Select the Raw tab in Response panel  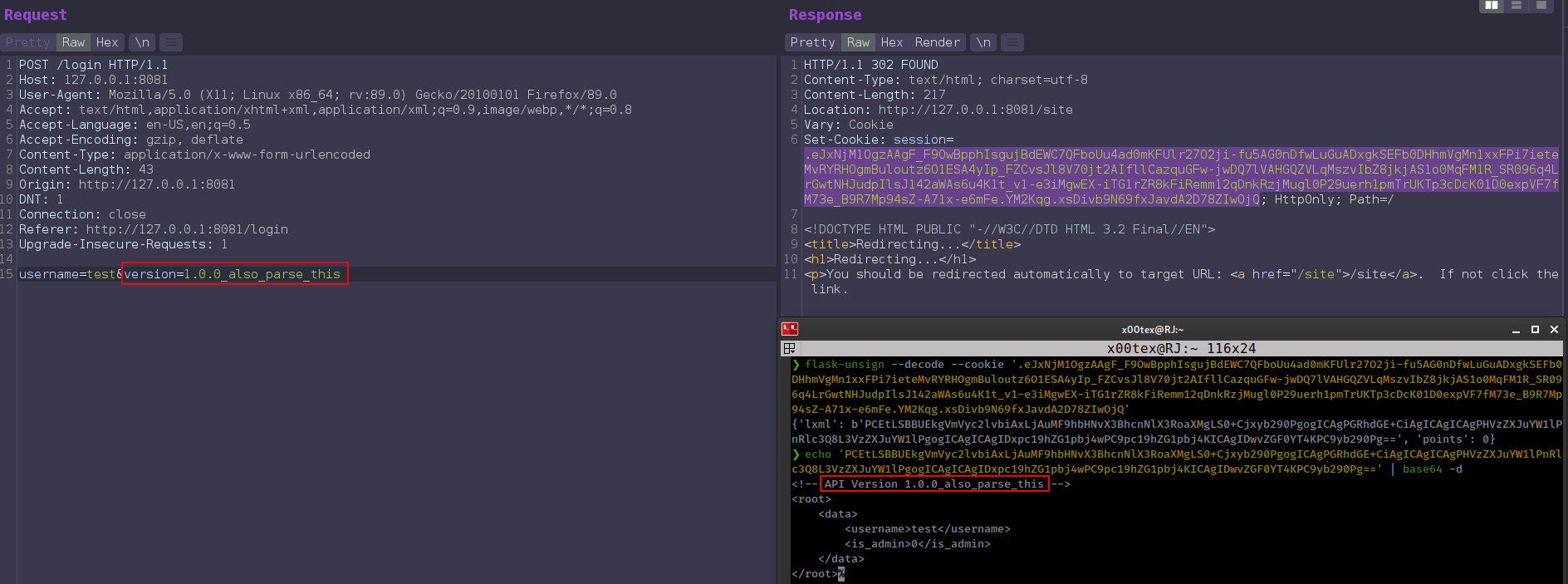tap(858, 42)
